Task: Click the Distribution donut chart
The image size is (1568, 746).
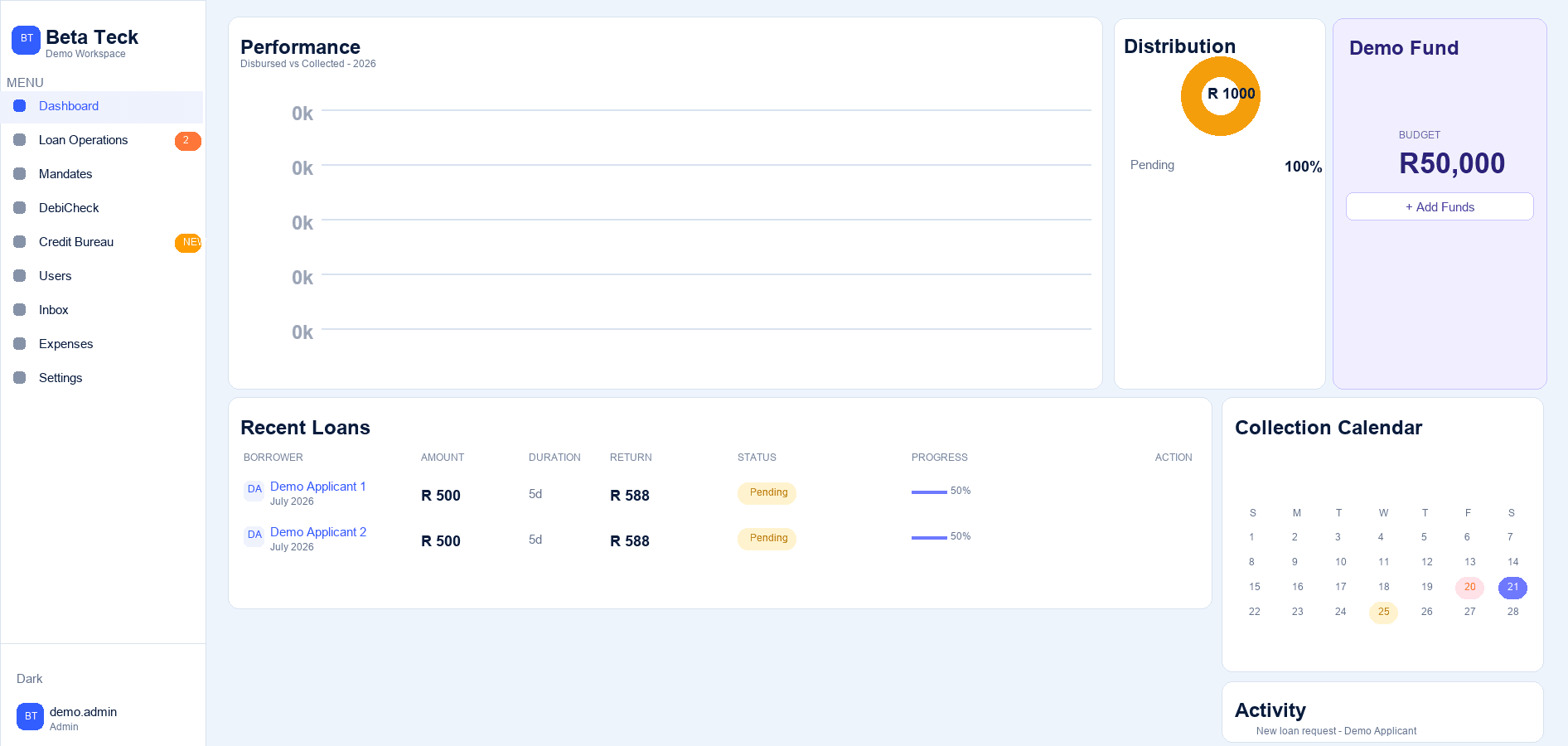Action: point(1220,96)
